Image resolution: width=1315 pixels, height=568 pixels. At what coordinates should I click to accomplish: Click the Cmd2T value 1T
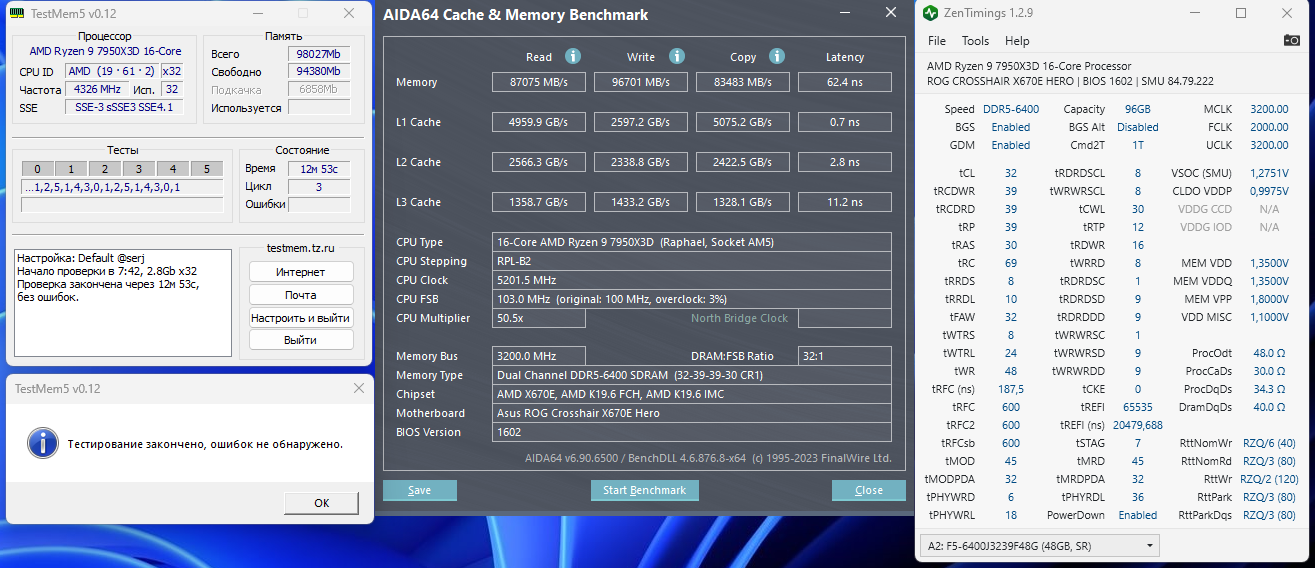coord(1138,145)
